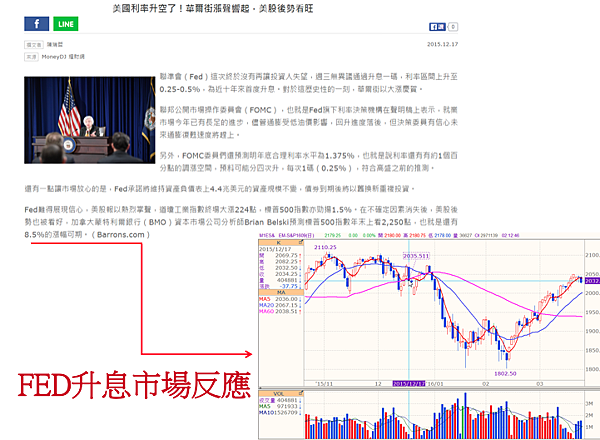Click the publish date 2015.12.17
600x440 pixels.
pyautogui.click(x=442, y=44)
